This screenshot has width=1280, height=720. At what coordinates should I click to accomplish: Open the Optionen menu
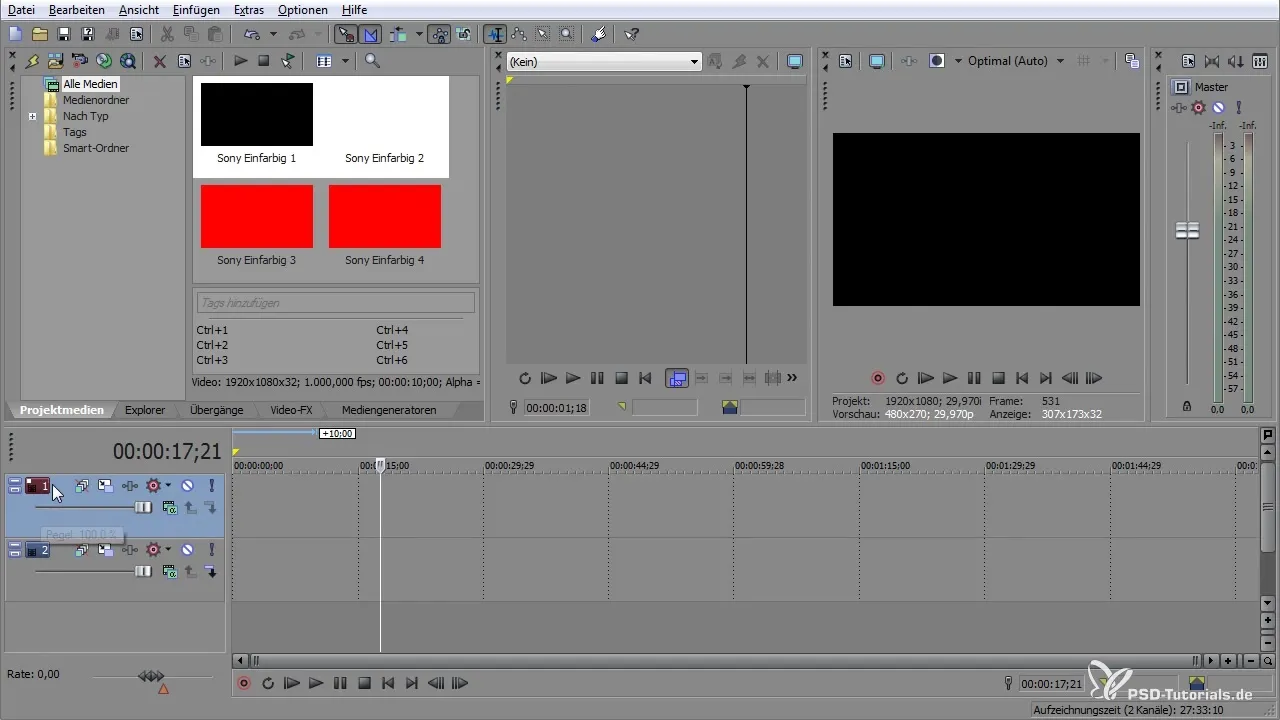302,10
